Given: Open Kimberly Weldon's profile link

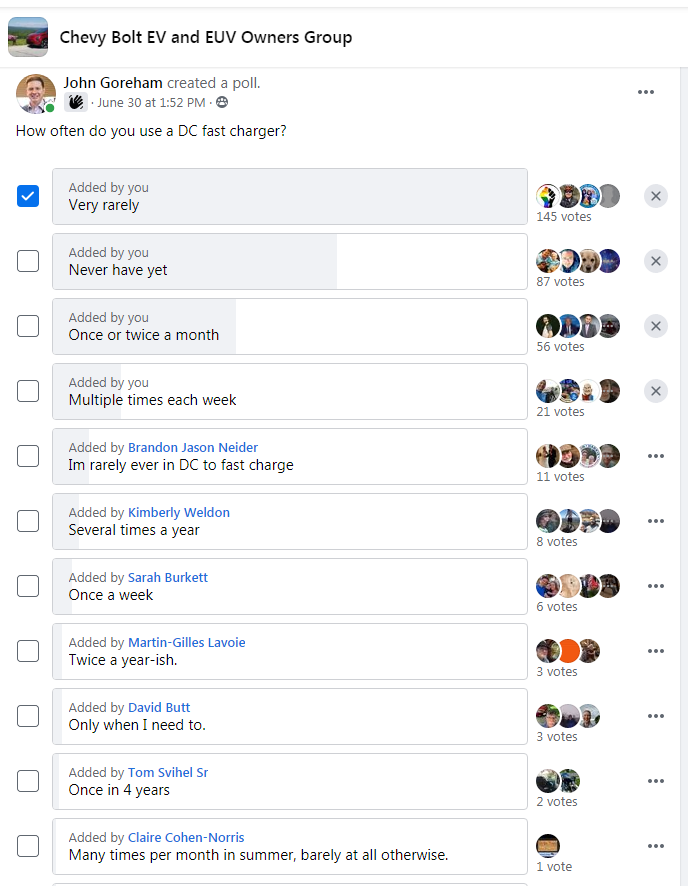Looking at the screenshot, I should (179, 513).
